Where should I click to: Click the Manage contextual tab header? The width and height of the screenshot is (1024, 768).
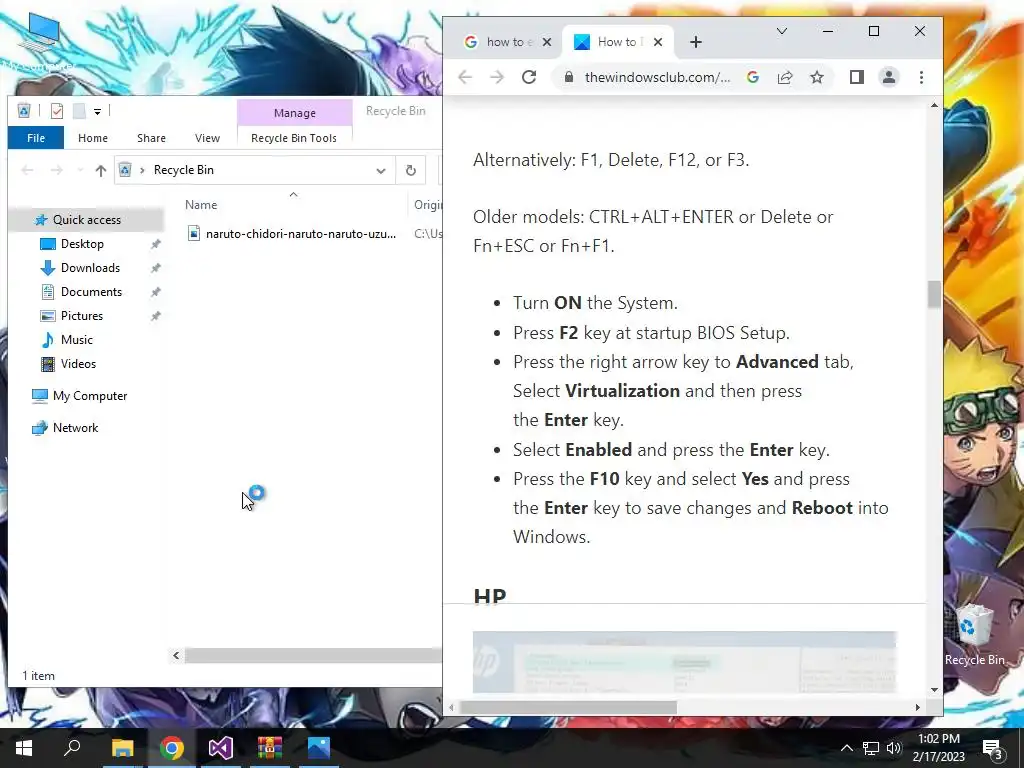(x=295, y=113)
